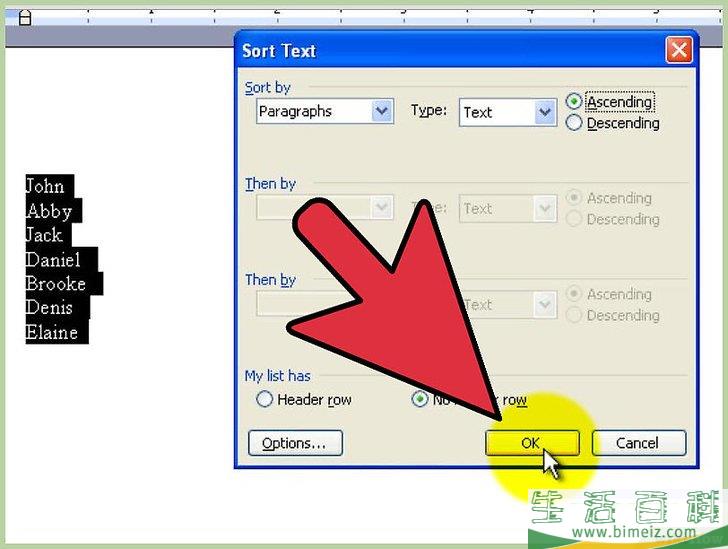Click the name Brooke in the document
Image resolution: width=728 pixels, height=549 pixels.
[56, 283]
